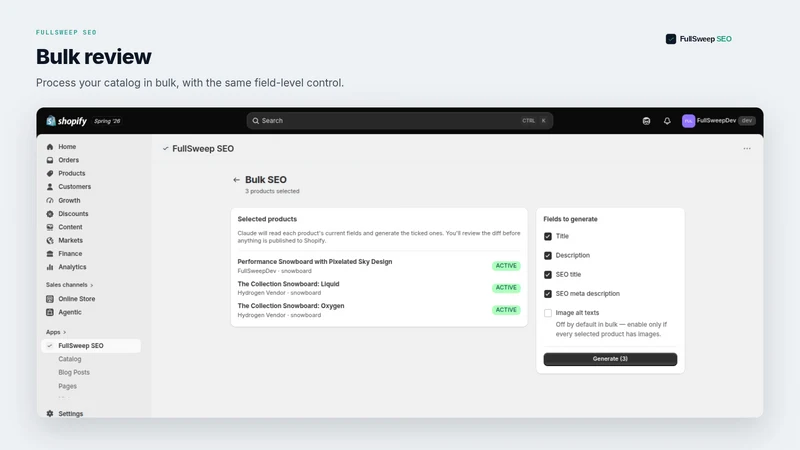Click the Products tag icon
This screenshot has width=800, height=450.
click(x=50, y=173)
